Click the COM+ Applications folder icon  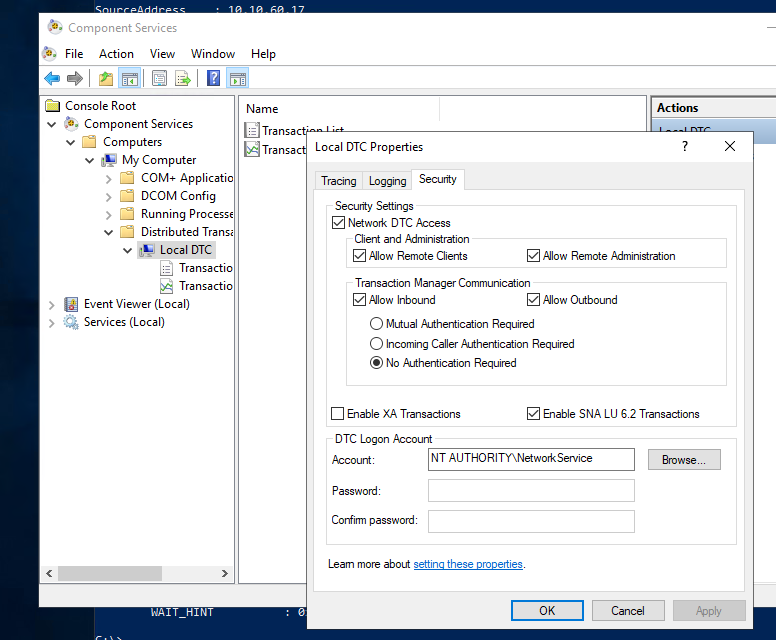point(127,178)
